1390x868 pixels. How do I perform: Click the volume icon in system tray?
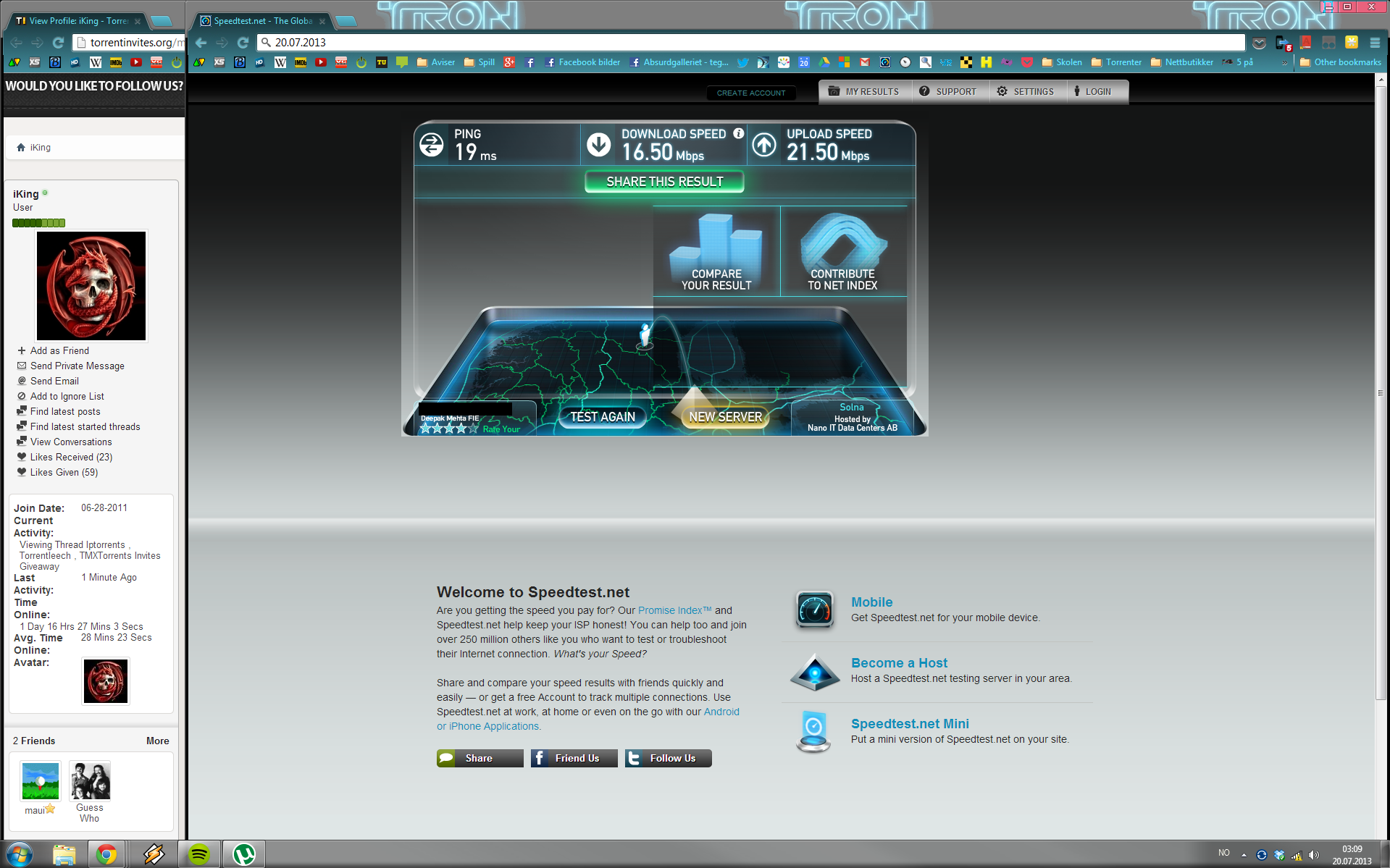1314,855
